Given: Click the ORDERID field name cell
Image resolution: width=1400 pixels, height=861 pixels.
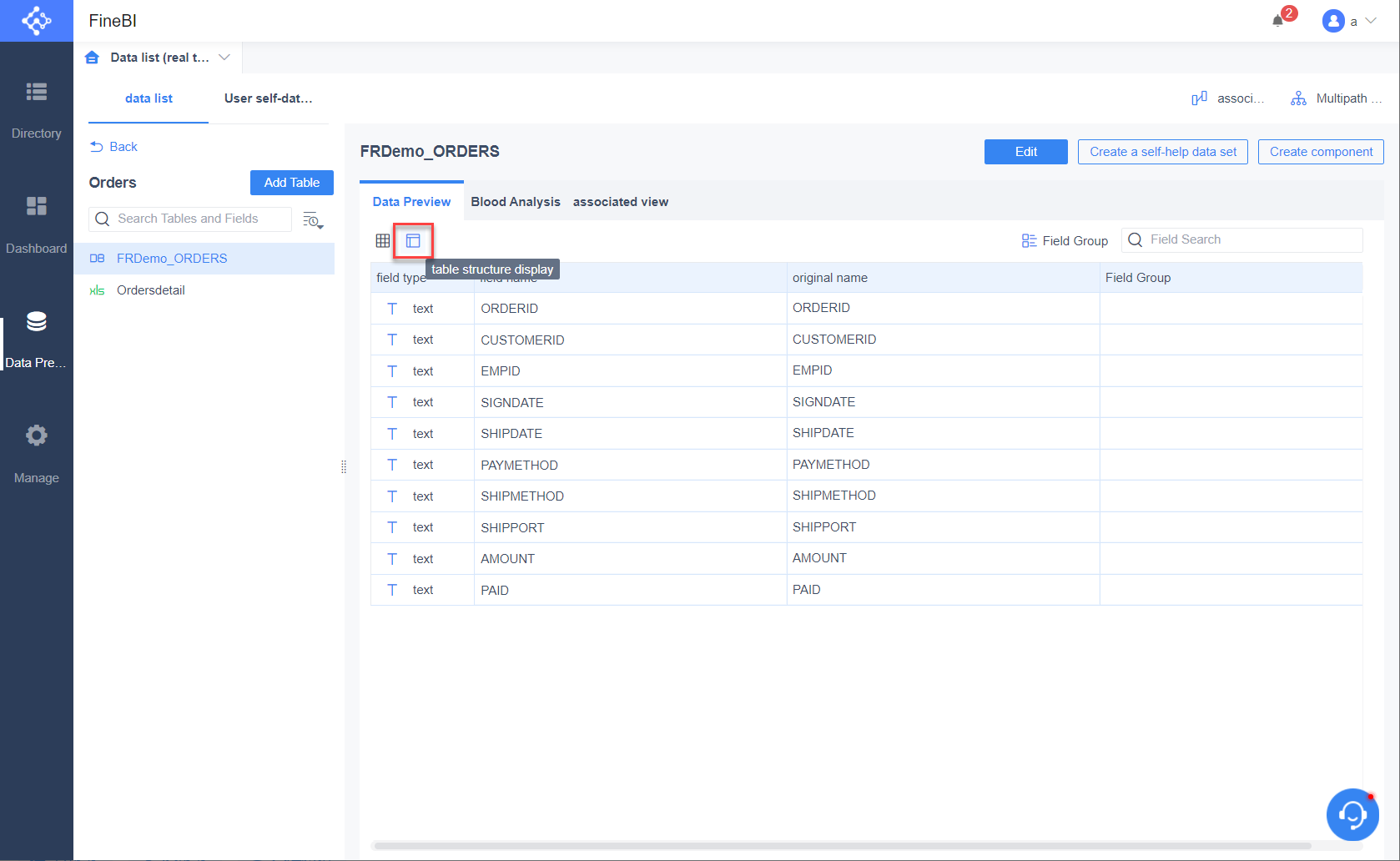Looking at the screenshot, I should tap(630, 309).
